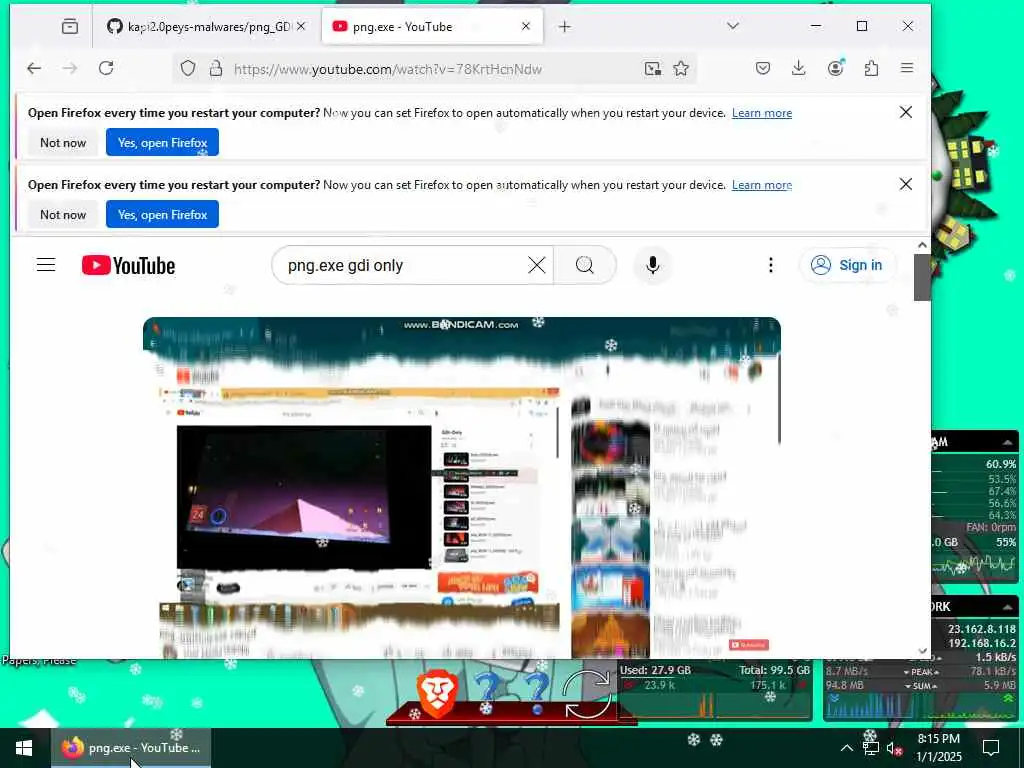This screenshot has height=768, width=1024.
Task: Open the taskbar clock and date
Action: (x=939, y=748)
